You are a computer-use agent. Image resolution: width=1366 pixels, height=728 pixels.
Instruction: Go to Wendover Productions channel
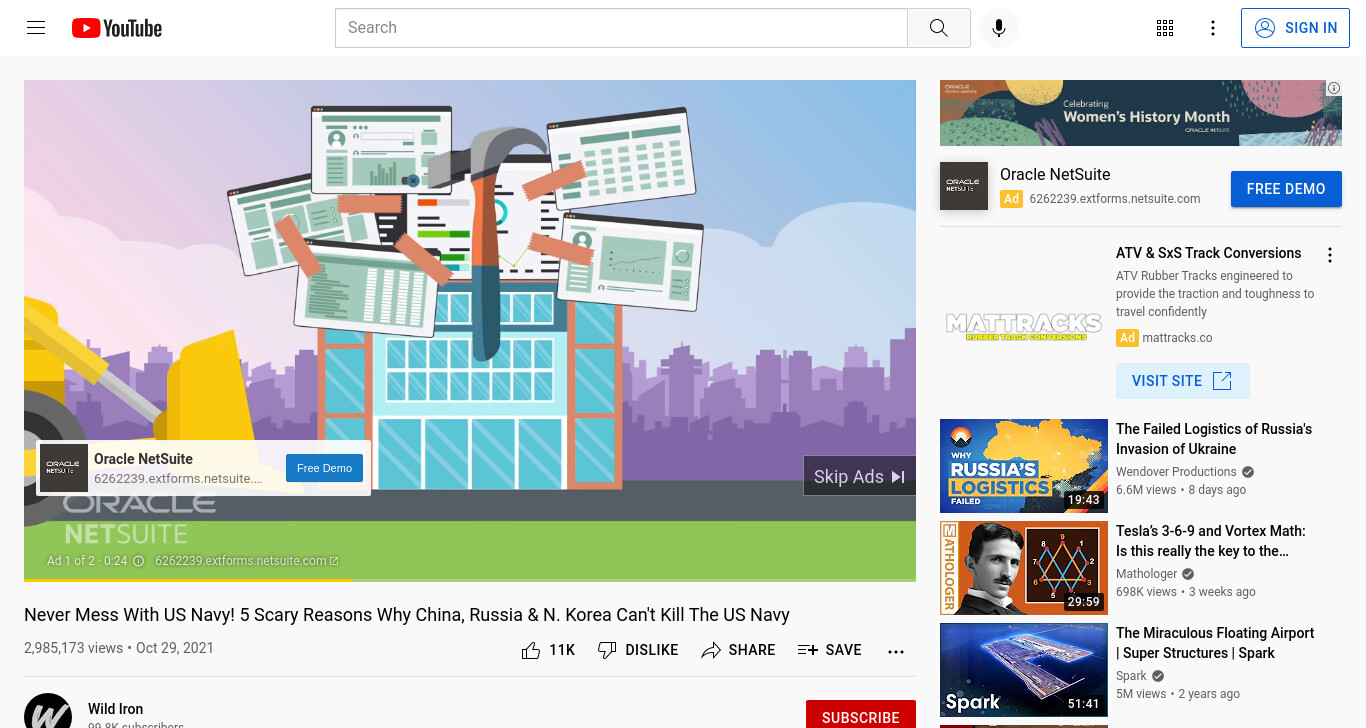[x=1176, y=472]
